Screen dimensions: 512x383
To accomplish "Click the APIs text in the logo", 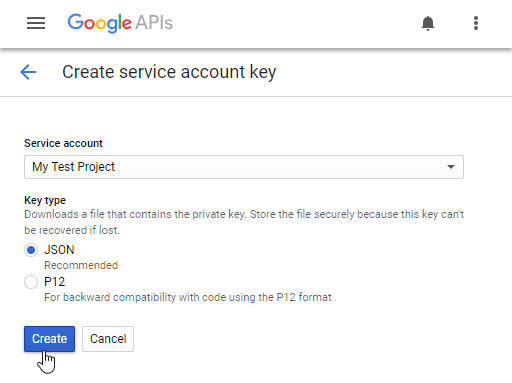I will [154, 23].
